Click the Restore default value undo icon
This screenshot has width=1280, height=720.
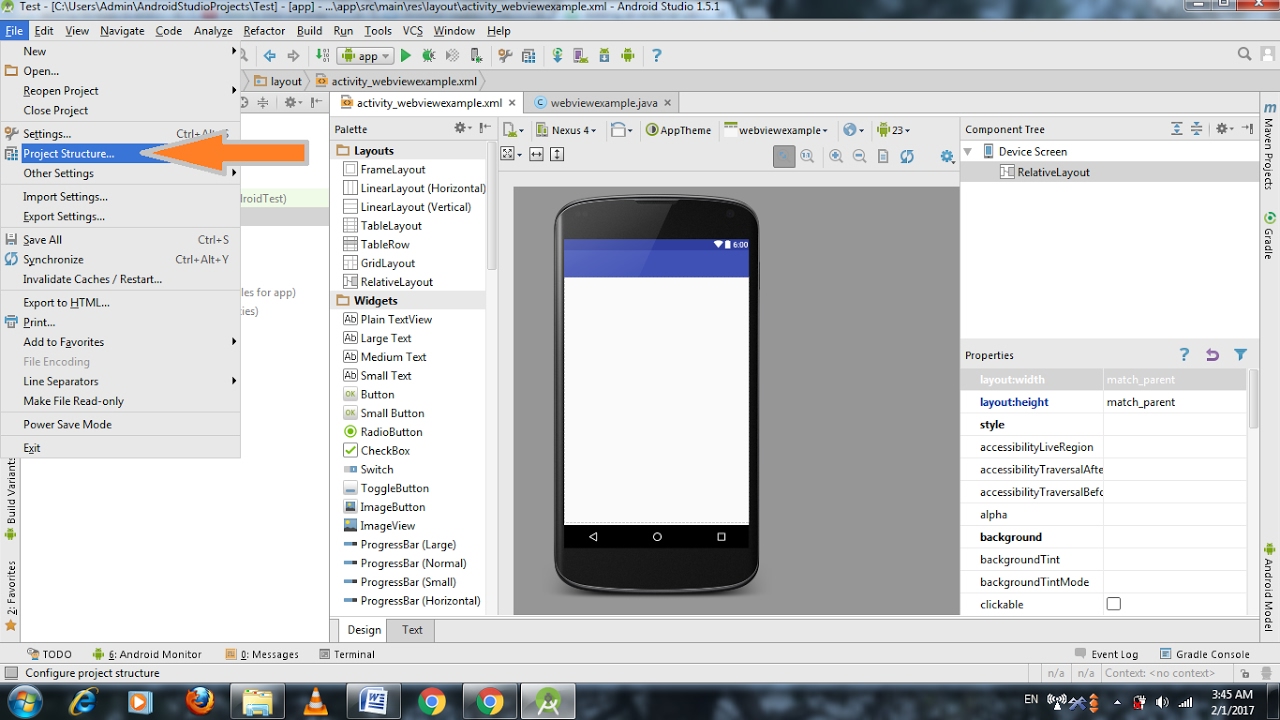click(1212, 355)
